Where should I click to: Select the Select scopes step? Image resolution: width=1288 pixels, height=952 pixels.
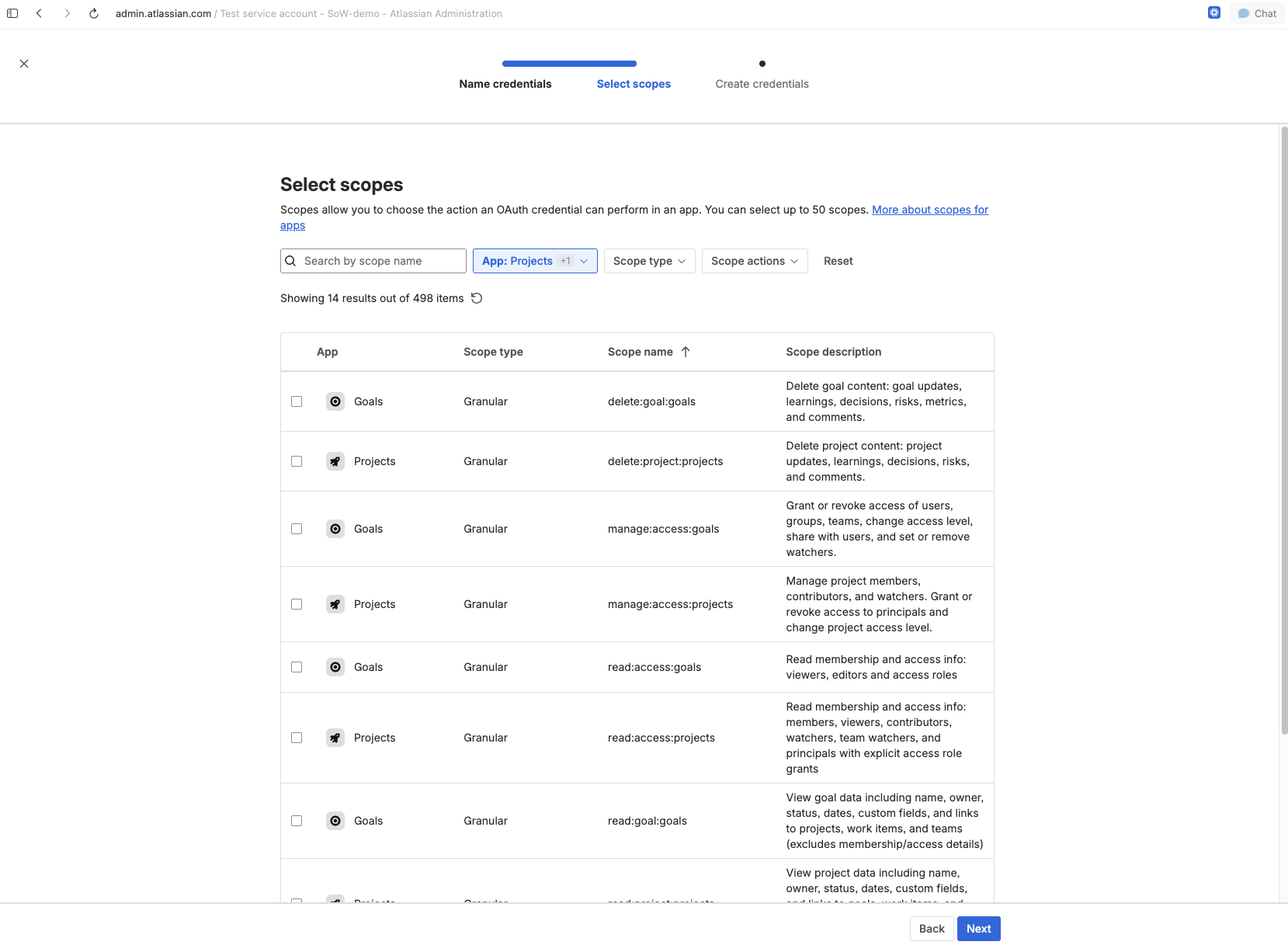(634, 84)
